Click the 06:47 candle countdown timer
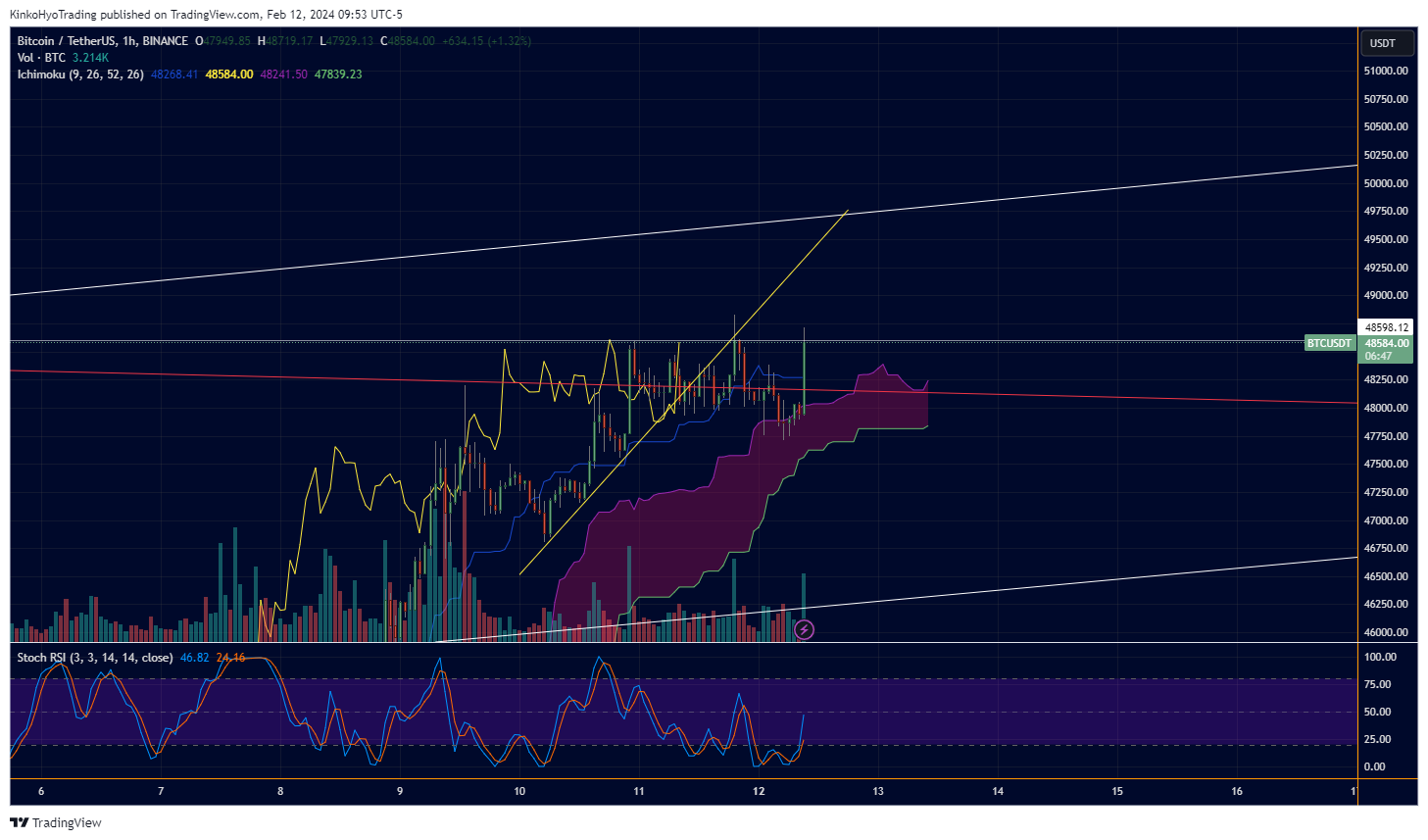 click(1378, 356)
